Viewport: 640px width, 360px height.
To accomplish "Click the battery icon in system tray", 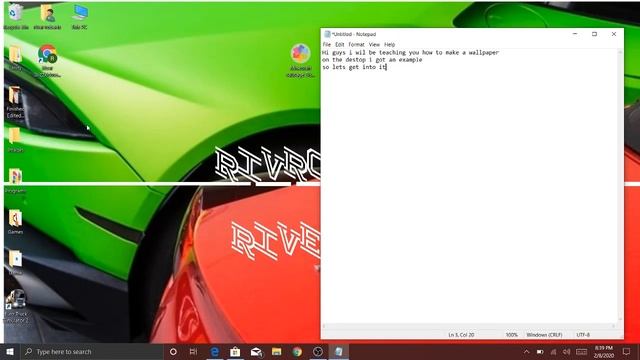I will (540, 351).
